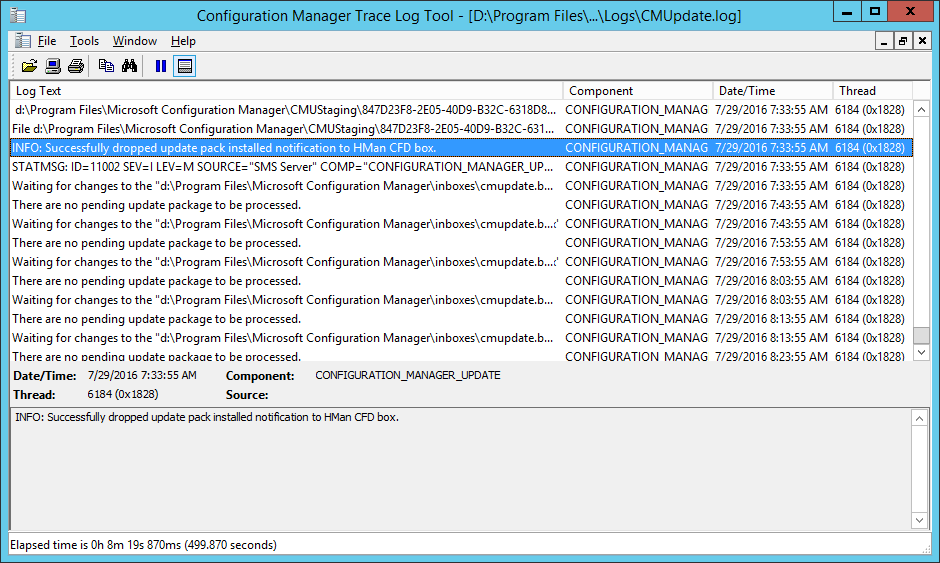Screen dimensions: 940x563
Task: Sort by the Date/Time column header
Action: click(x=773, y=91)
